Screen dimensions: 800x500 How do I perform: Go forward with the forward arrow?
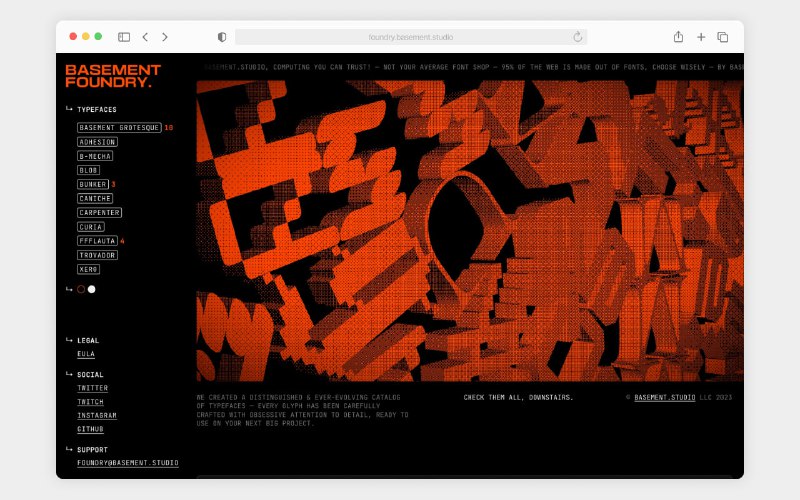(164, 37)
